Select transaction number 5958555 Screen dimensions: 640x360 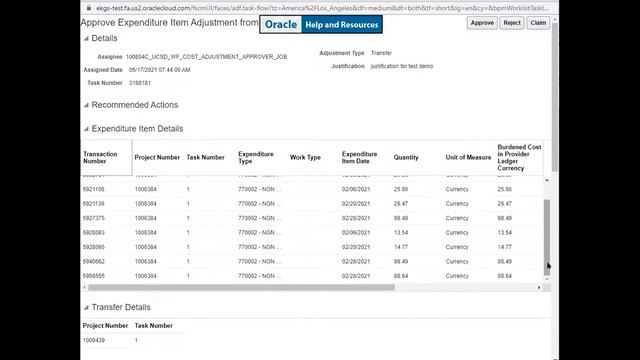[93, 276]
